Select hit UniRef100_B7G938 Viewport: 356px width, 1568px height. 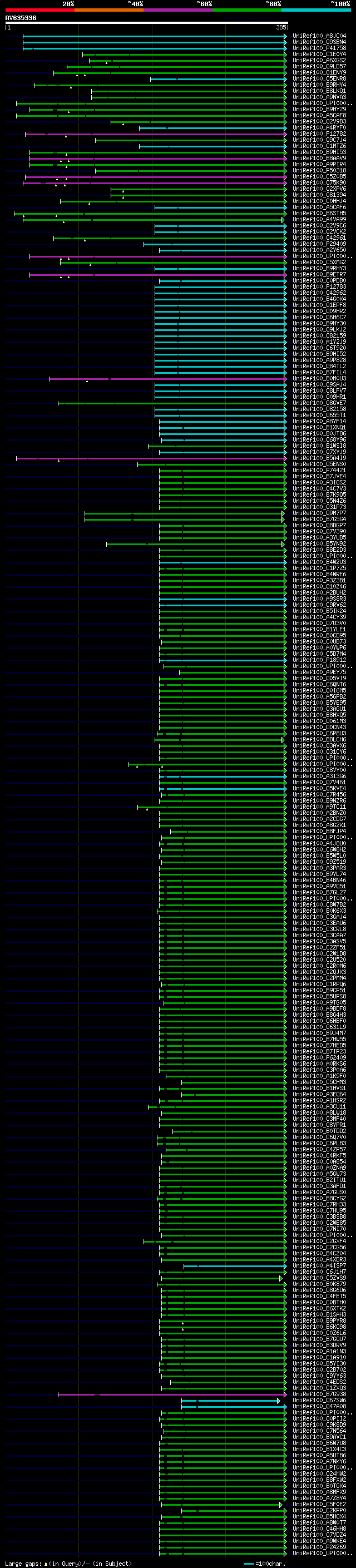click(319, 1394)
